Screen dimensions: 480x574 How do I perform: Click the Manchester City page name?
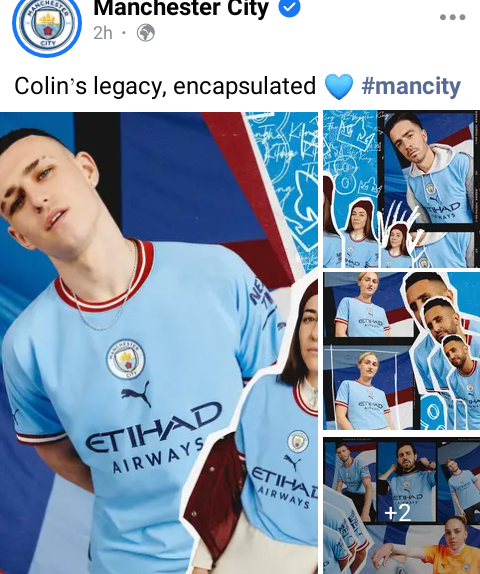pyautogui.click(x=181, y=7)
